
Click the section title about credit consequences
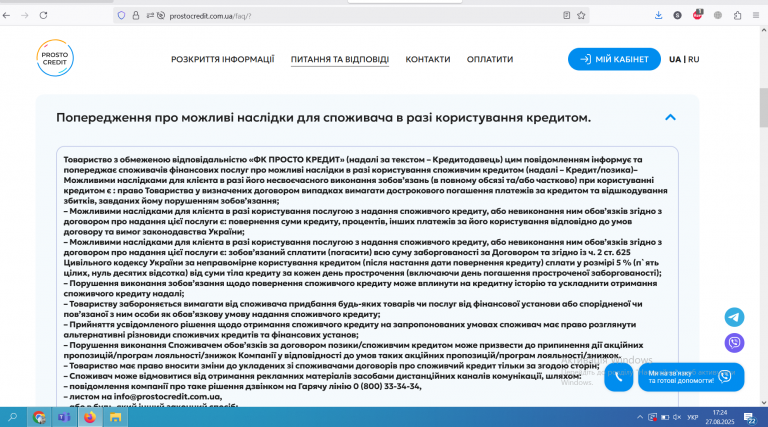pyautogui.click(x=323, y=118)
